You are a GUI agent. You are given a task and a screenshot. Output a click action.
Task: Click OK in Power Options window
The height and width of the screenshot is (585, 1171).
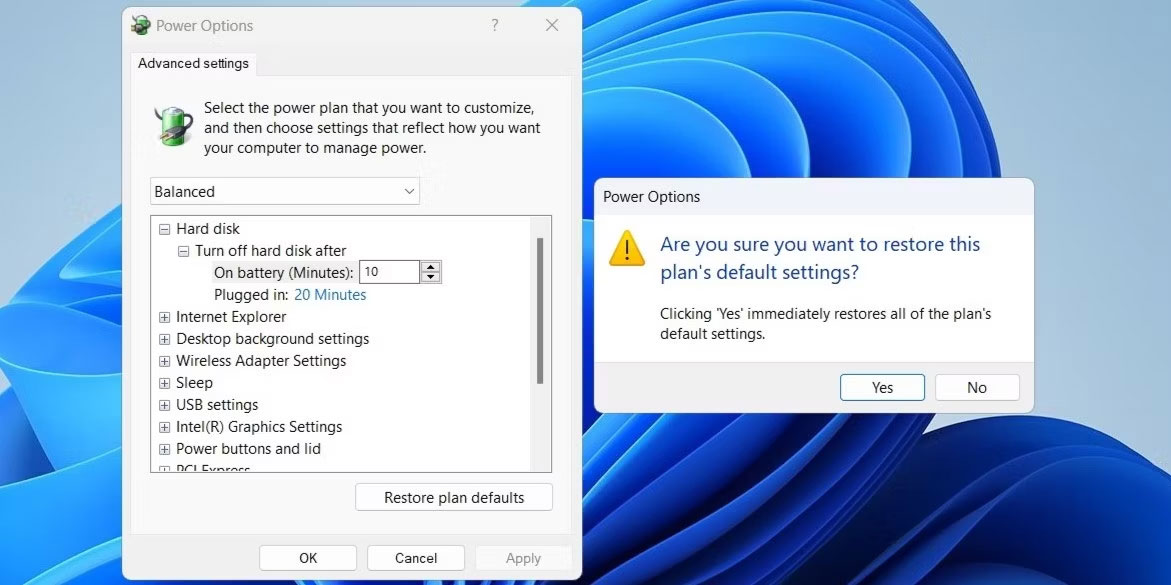click(308, 558)
